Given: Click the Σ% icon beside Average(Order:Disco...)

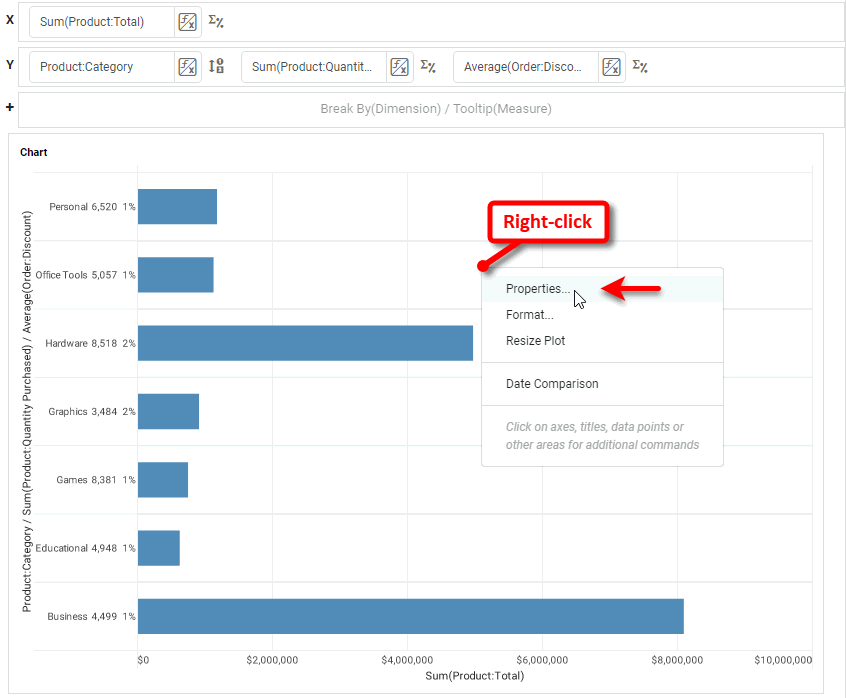Looking at the screenshot, I should (x=642, y=65).
